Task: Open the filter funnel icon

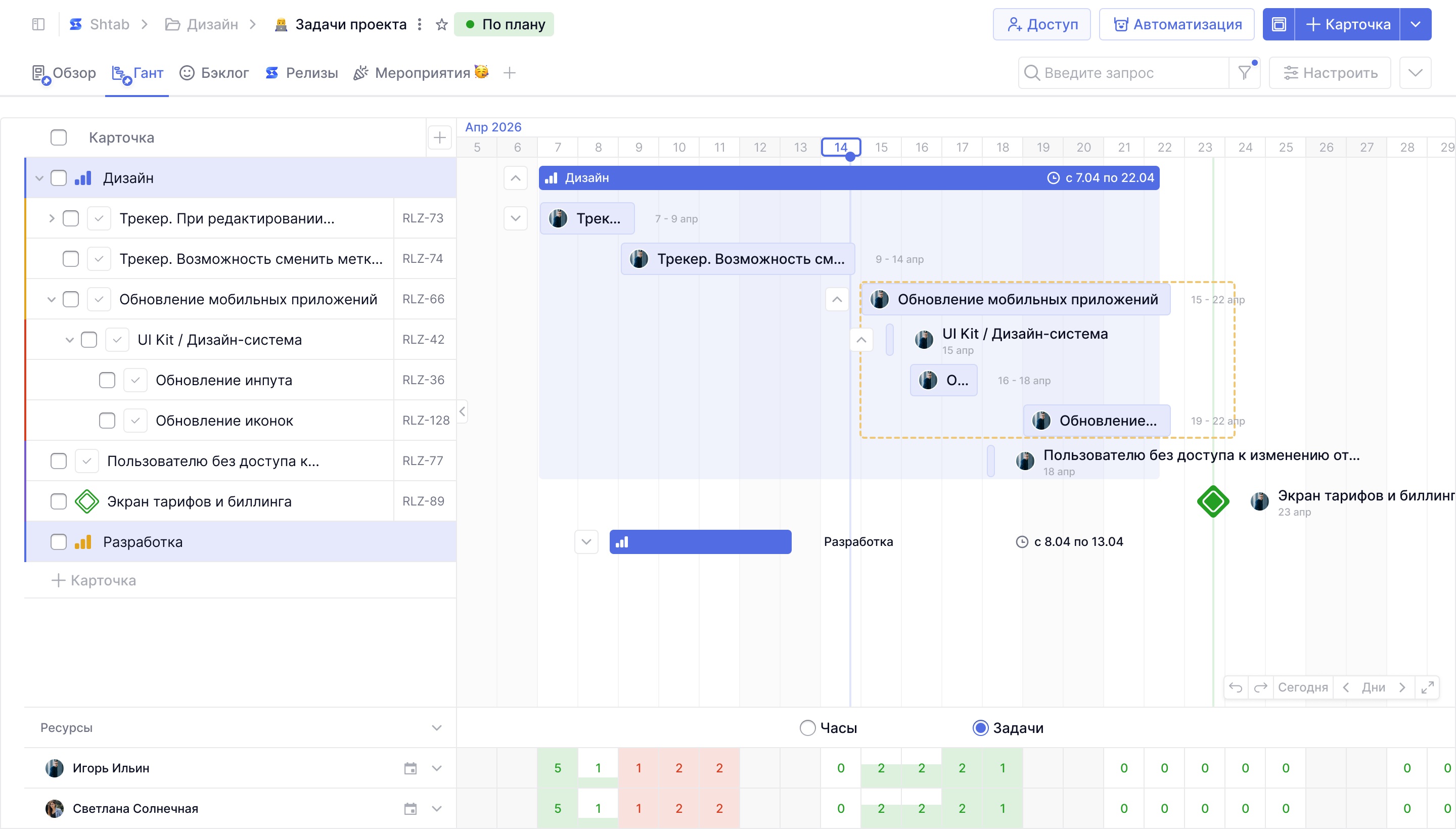Action: tap(1244, 73)
